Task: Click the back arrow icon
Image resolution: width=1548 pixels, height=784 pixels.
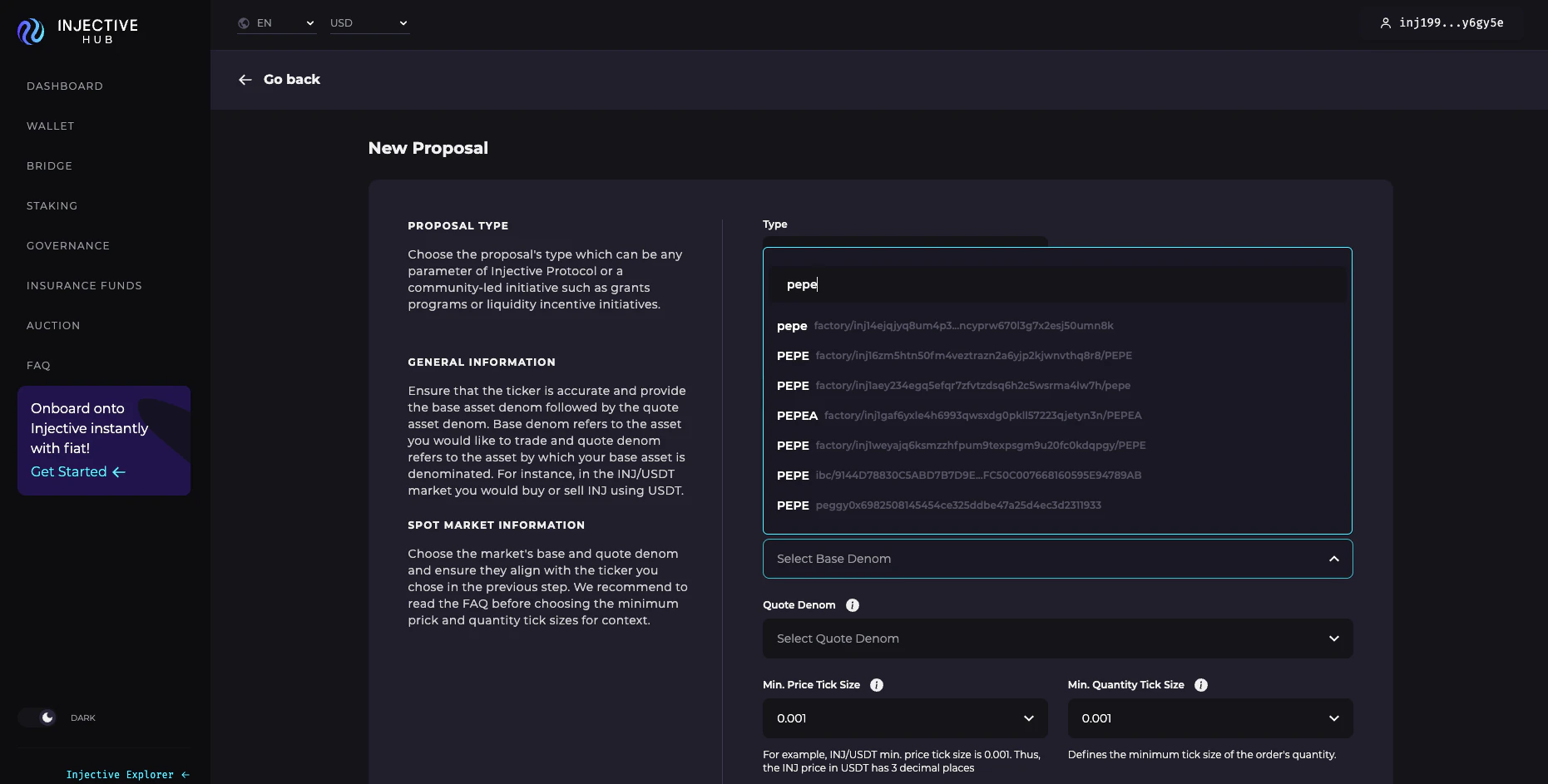Action: click(x=245, y=80)
